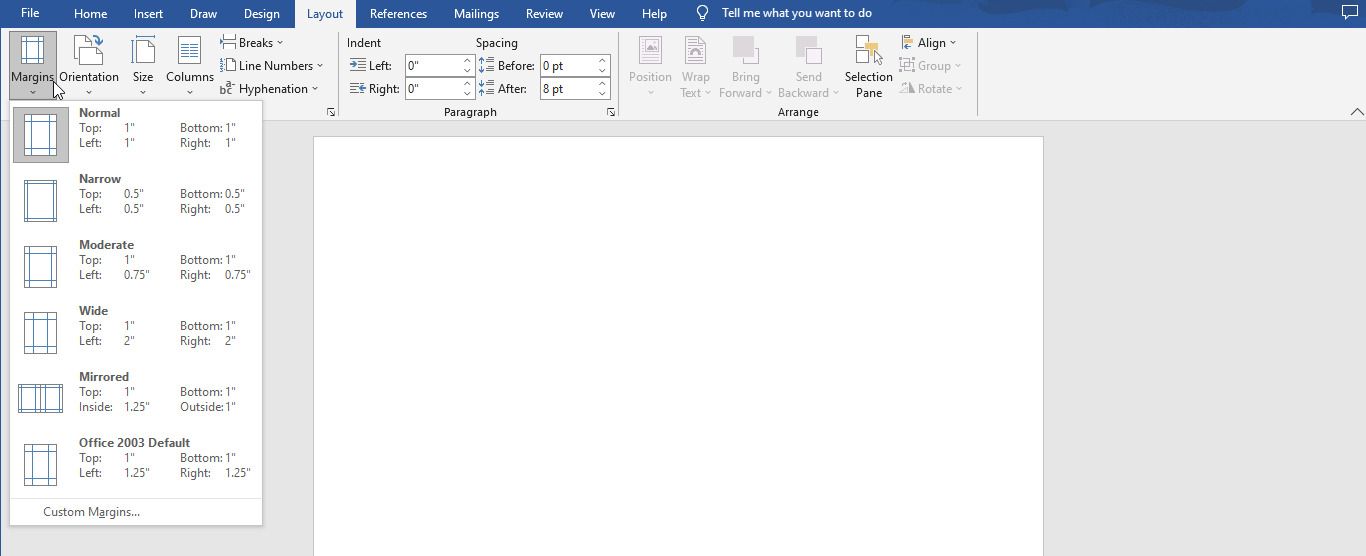Viewport: 1366px width, 556px height.
Task: Increase the Indent Left value
Action: (x=467, y=60)
